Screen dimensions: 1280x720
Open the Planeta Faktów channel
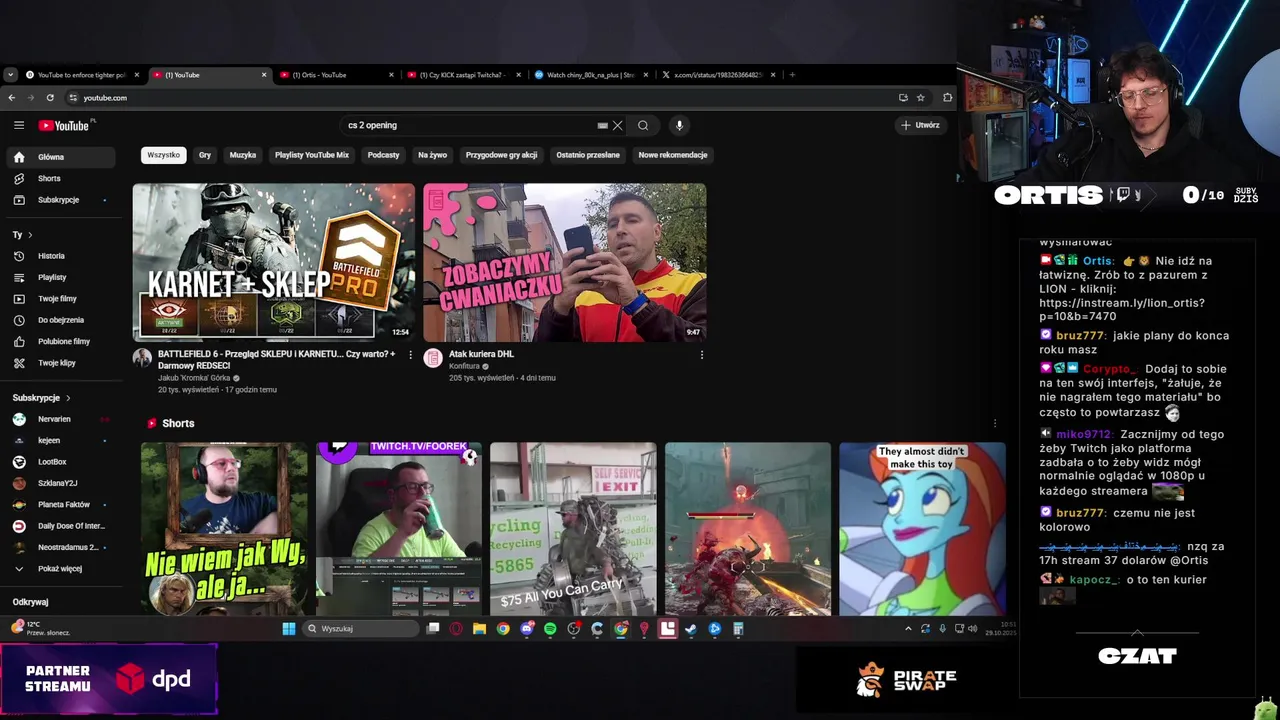[60, 505]
